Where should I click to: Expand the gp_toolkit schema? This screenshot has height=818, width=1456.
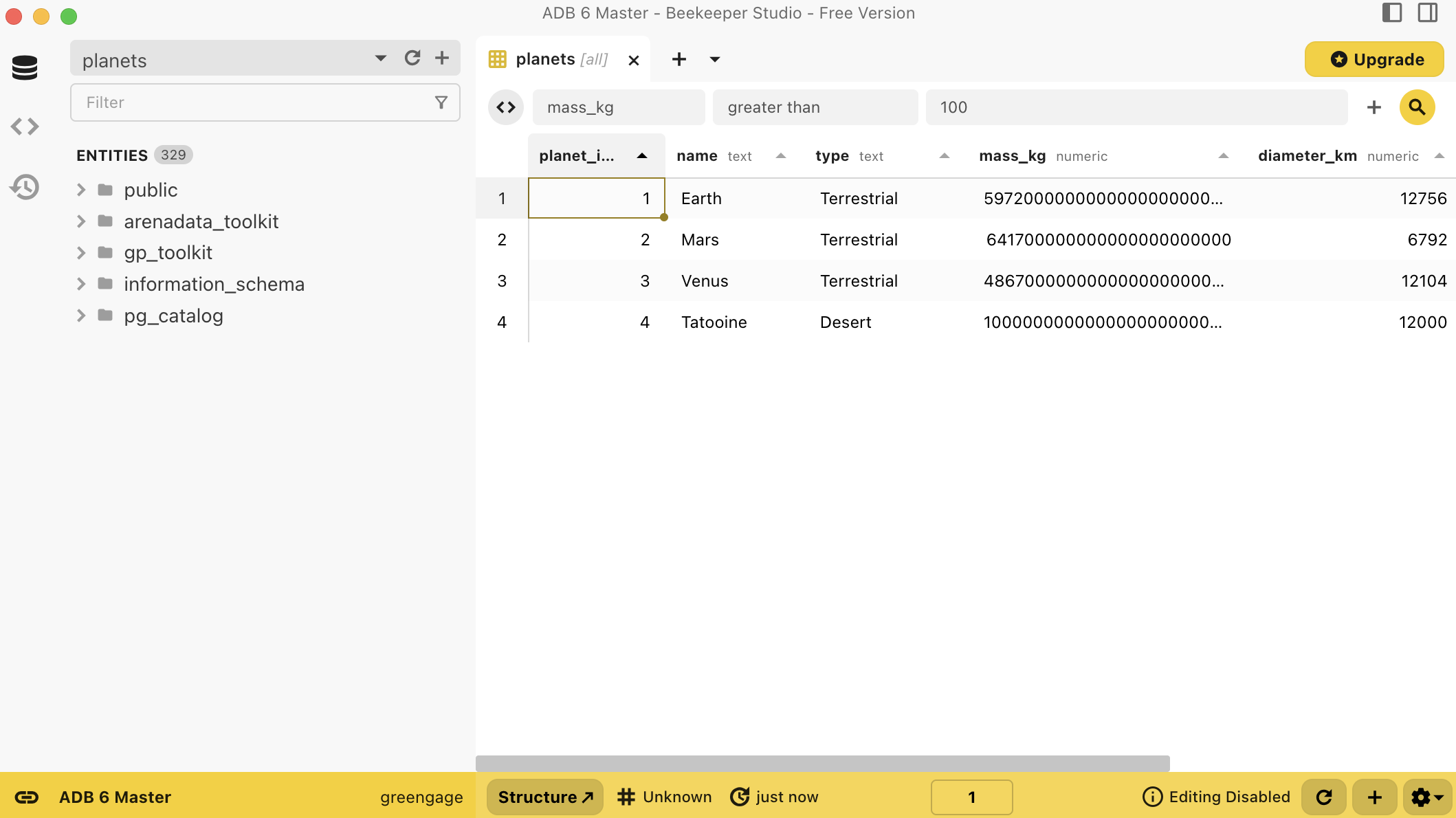click(x=81, y=253)
